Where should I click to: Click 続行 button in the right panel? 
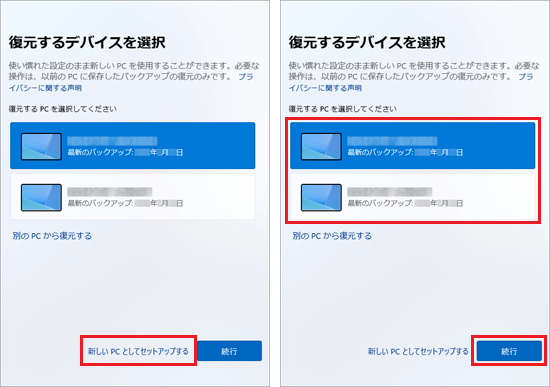(x=509, y=351)
